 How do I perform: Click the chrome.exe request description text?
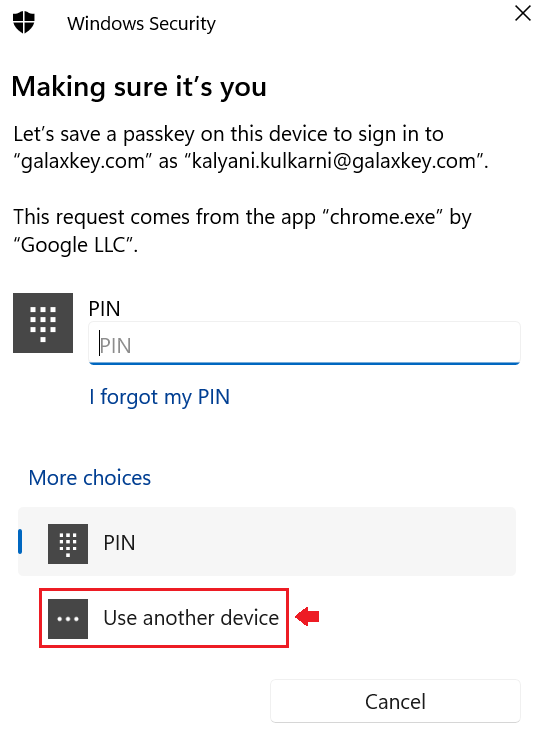pos(242,231)
